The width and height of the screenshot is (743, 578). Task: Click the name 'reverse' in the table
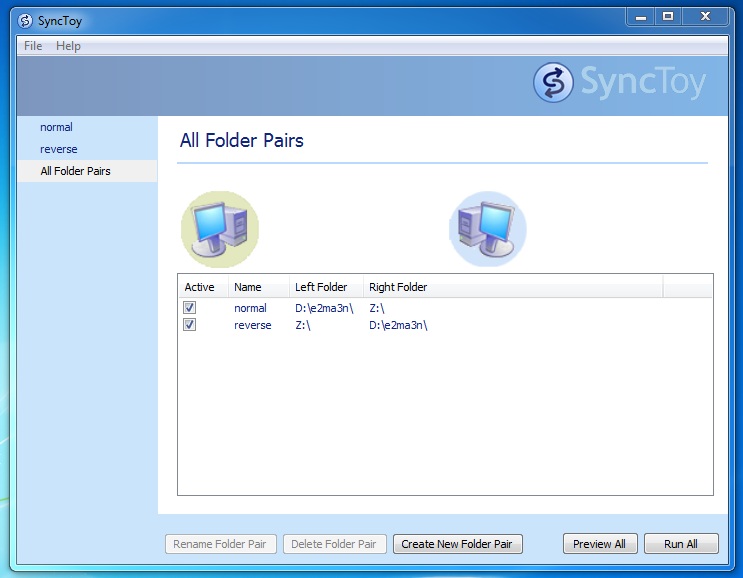(253, 325)
